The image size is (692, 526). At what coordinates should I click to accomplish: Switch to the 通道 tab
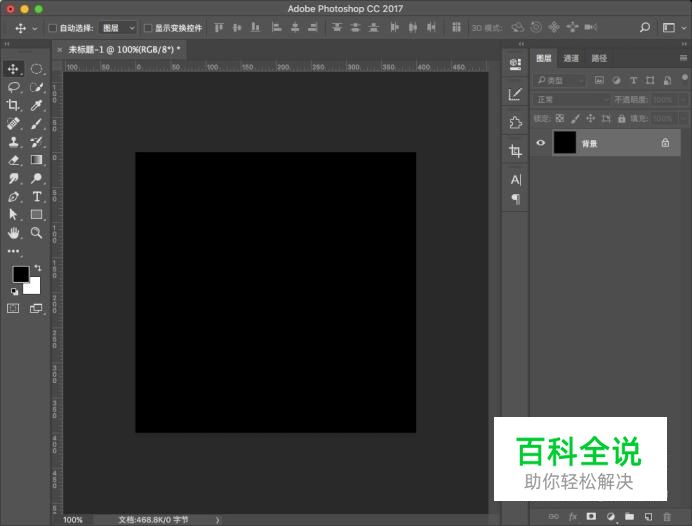pyautogui.click(x=571, y=59)
